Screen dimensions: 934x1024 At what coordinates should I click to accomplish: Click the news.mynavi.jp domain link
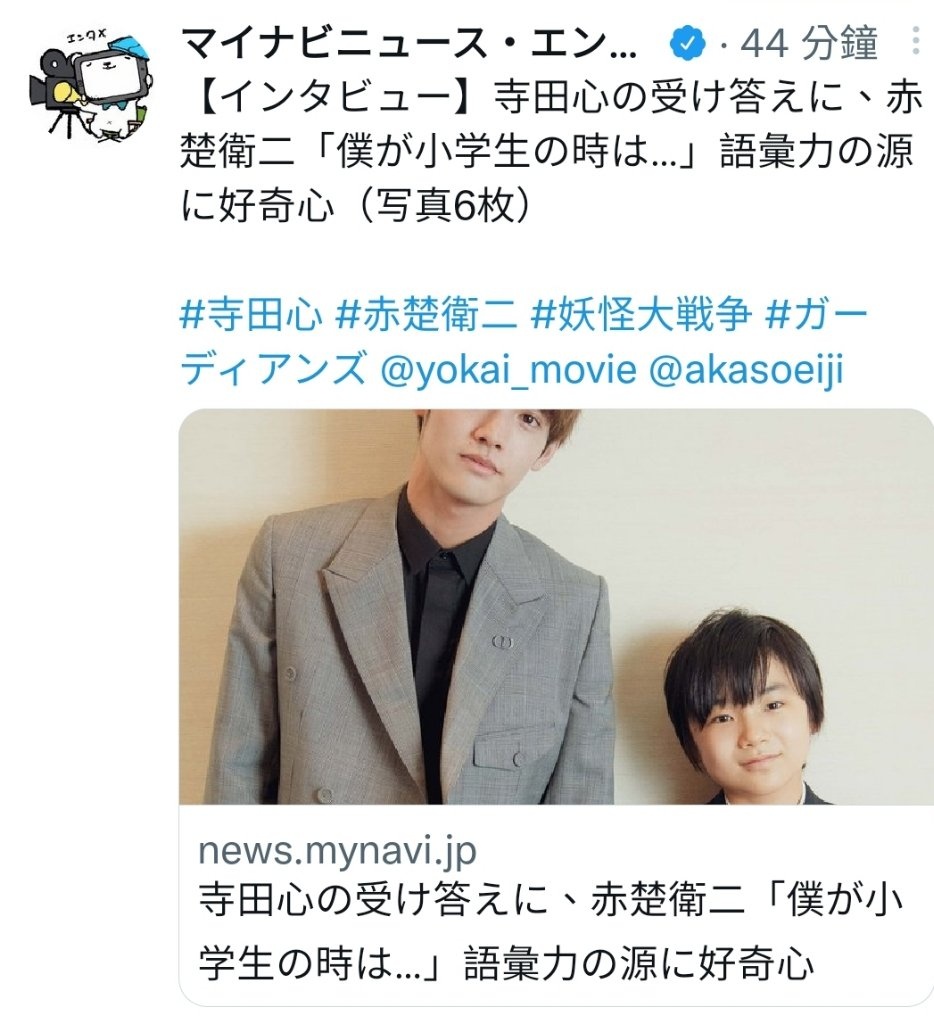(337, 850)
